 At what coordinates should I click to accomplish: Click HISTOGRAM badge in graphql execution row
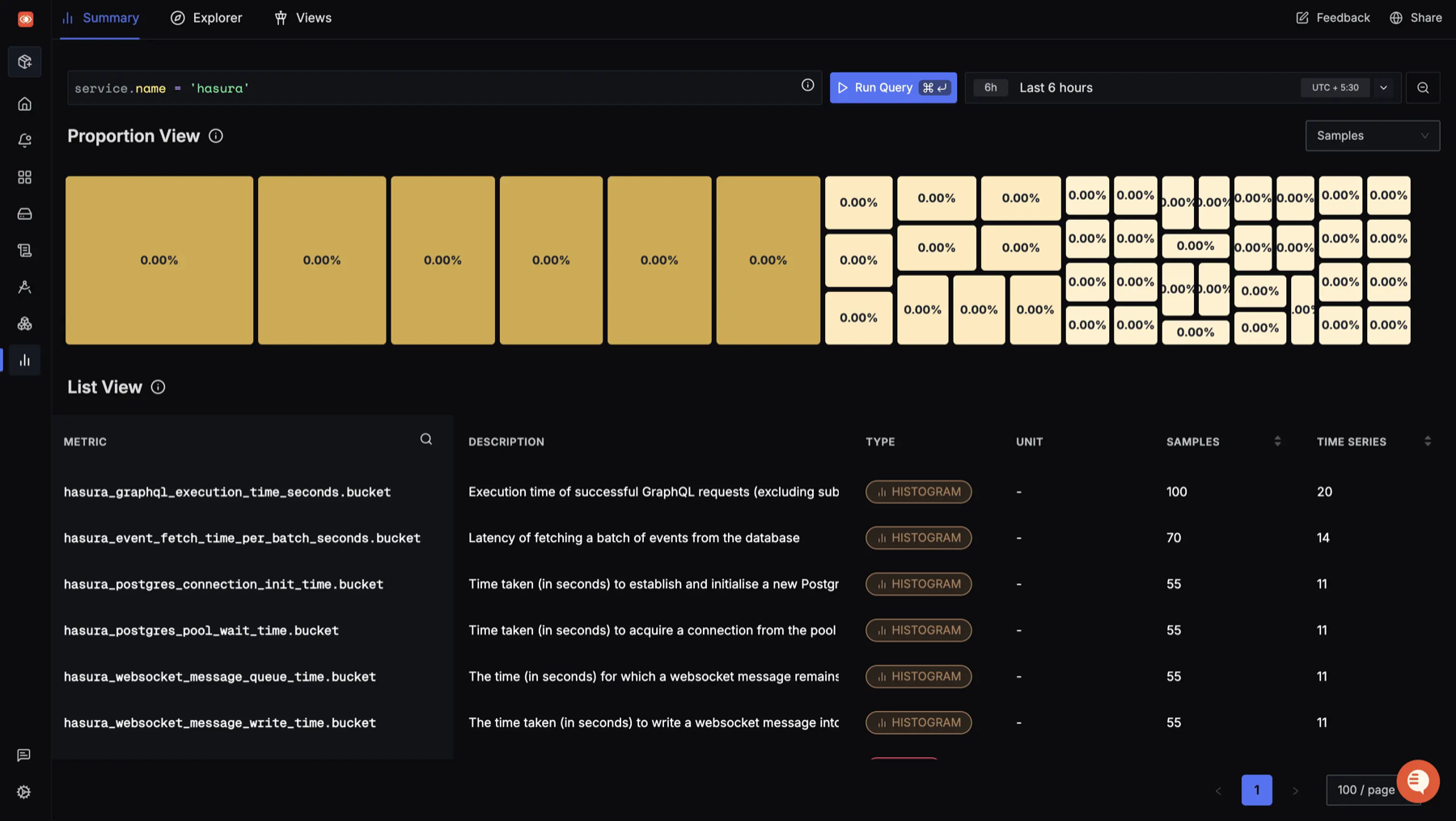918,492
